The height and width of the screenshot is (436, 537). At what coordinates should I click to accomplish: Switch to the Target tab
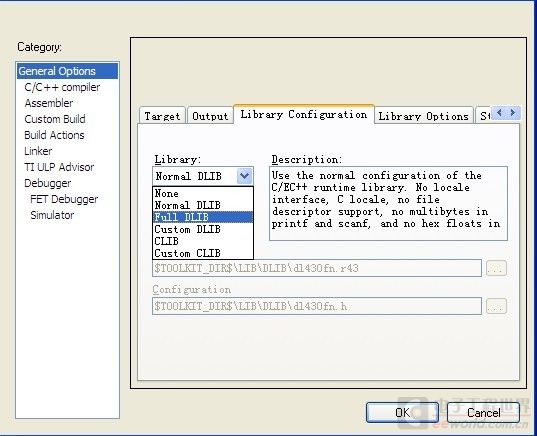click(162, 116)
